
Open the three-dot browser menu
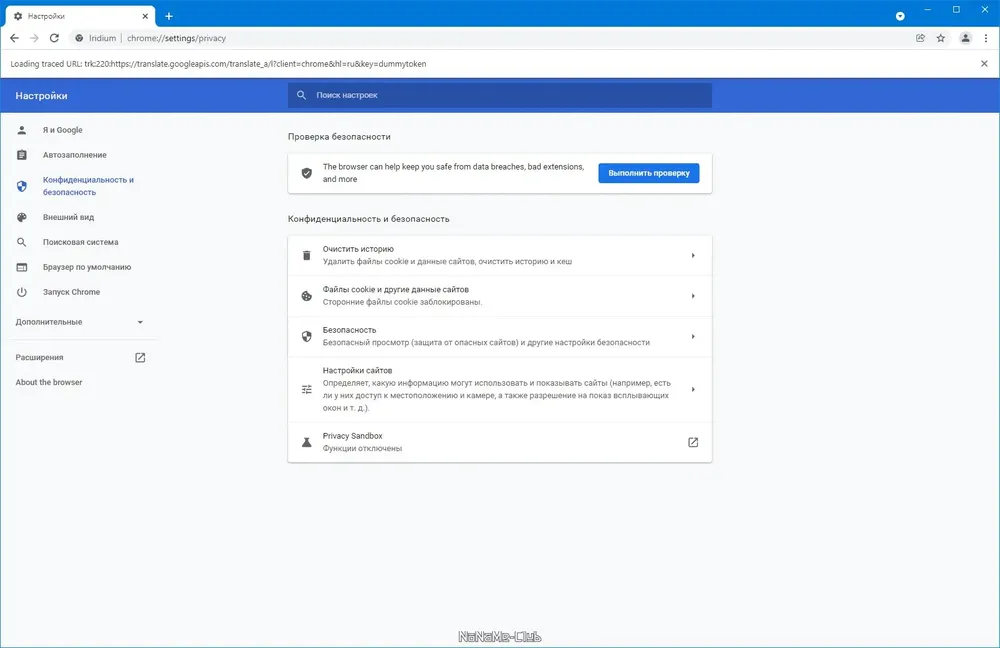pos(986,38)
